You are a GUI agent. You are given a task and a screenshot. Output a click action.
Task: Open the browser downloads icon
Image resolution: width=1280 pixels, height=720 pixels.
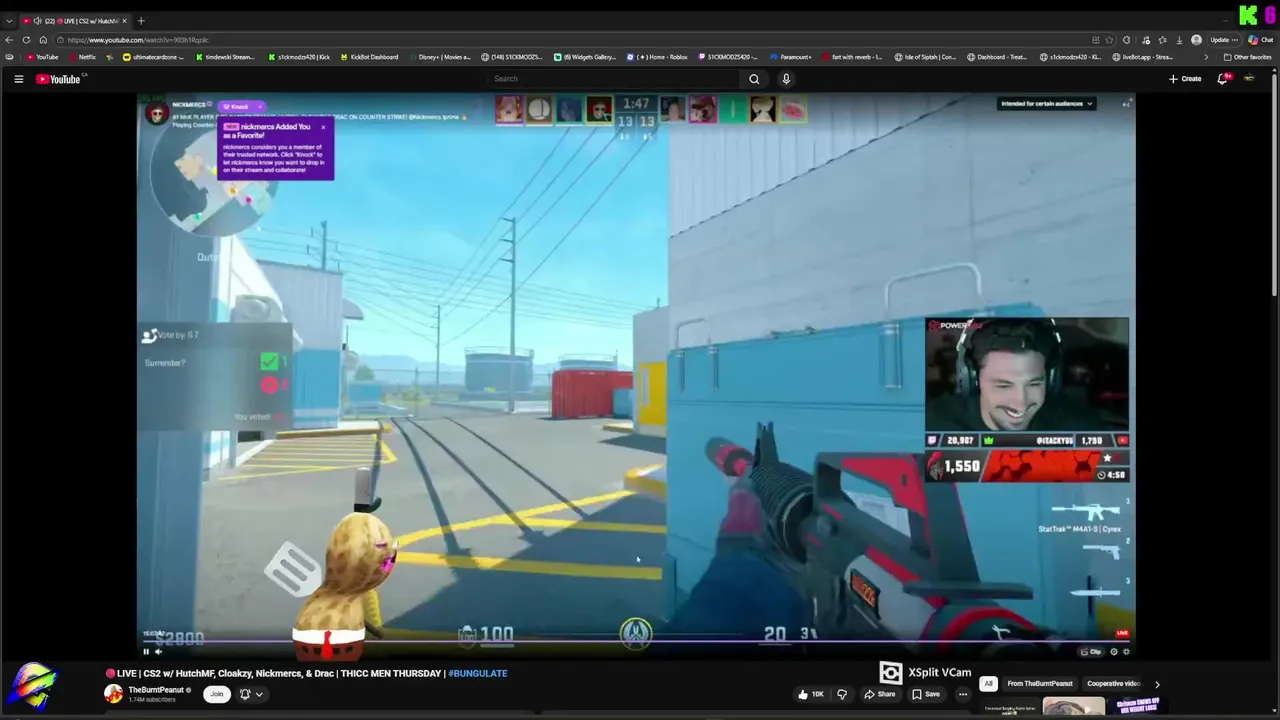tap(1179, 40)
